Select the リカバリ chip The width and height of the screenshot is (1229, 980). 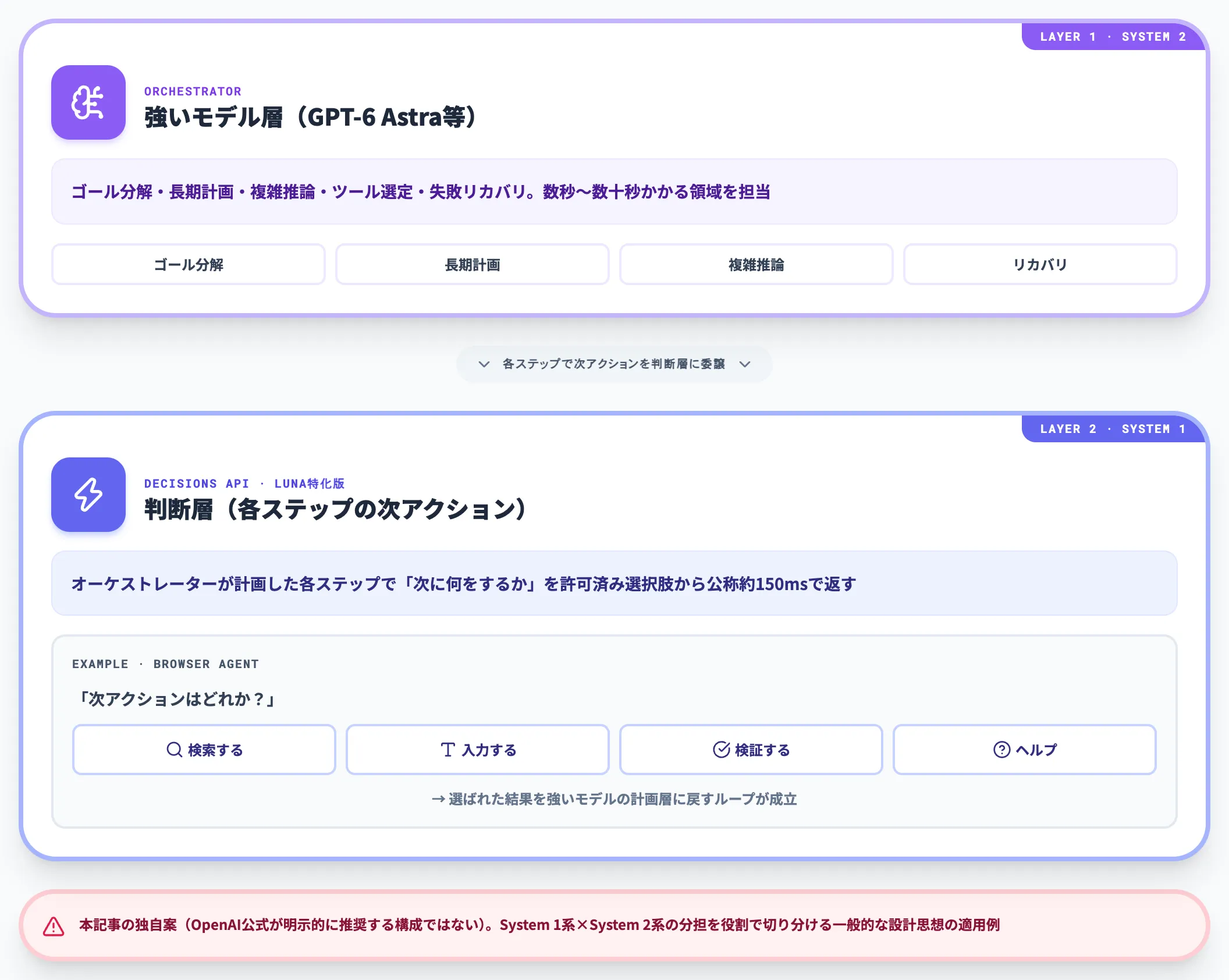pos(1040,265)
